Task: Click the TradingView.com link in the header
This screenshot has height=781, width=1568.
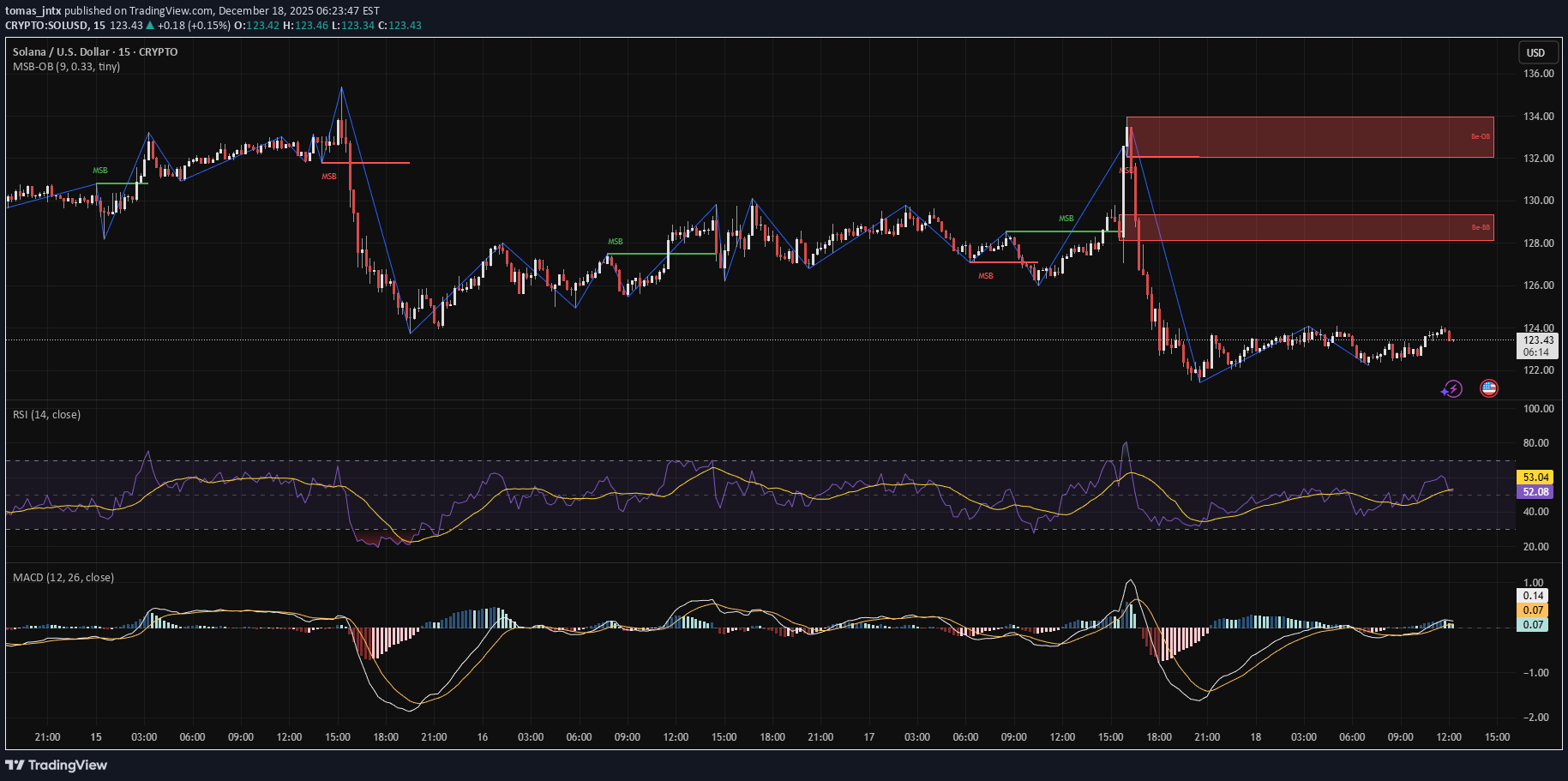Action: tap(168, 9)
